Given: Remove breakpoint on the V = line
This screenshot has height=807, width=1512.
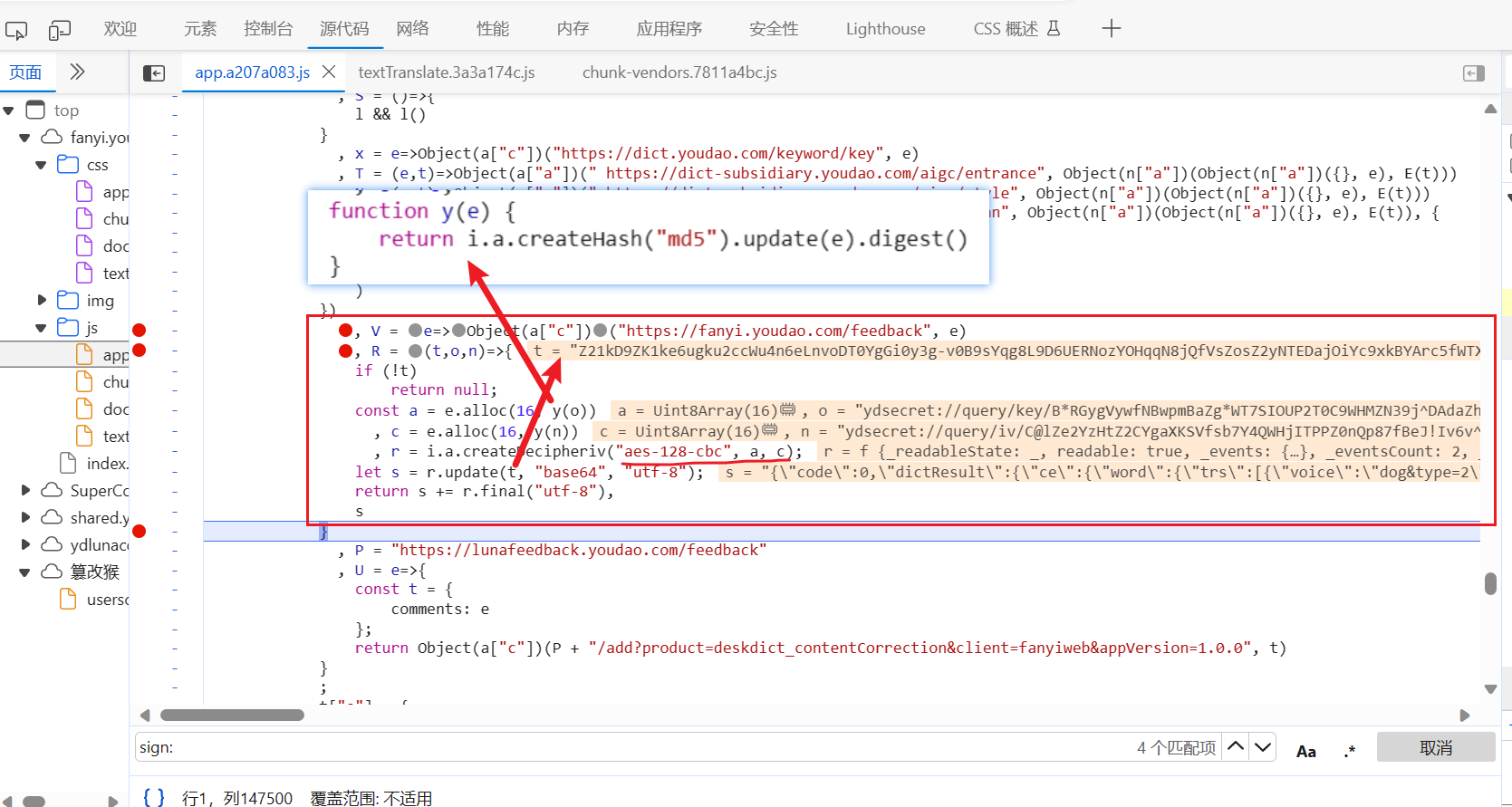Looking at the screenshot, I should (140, 330).
